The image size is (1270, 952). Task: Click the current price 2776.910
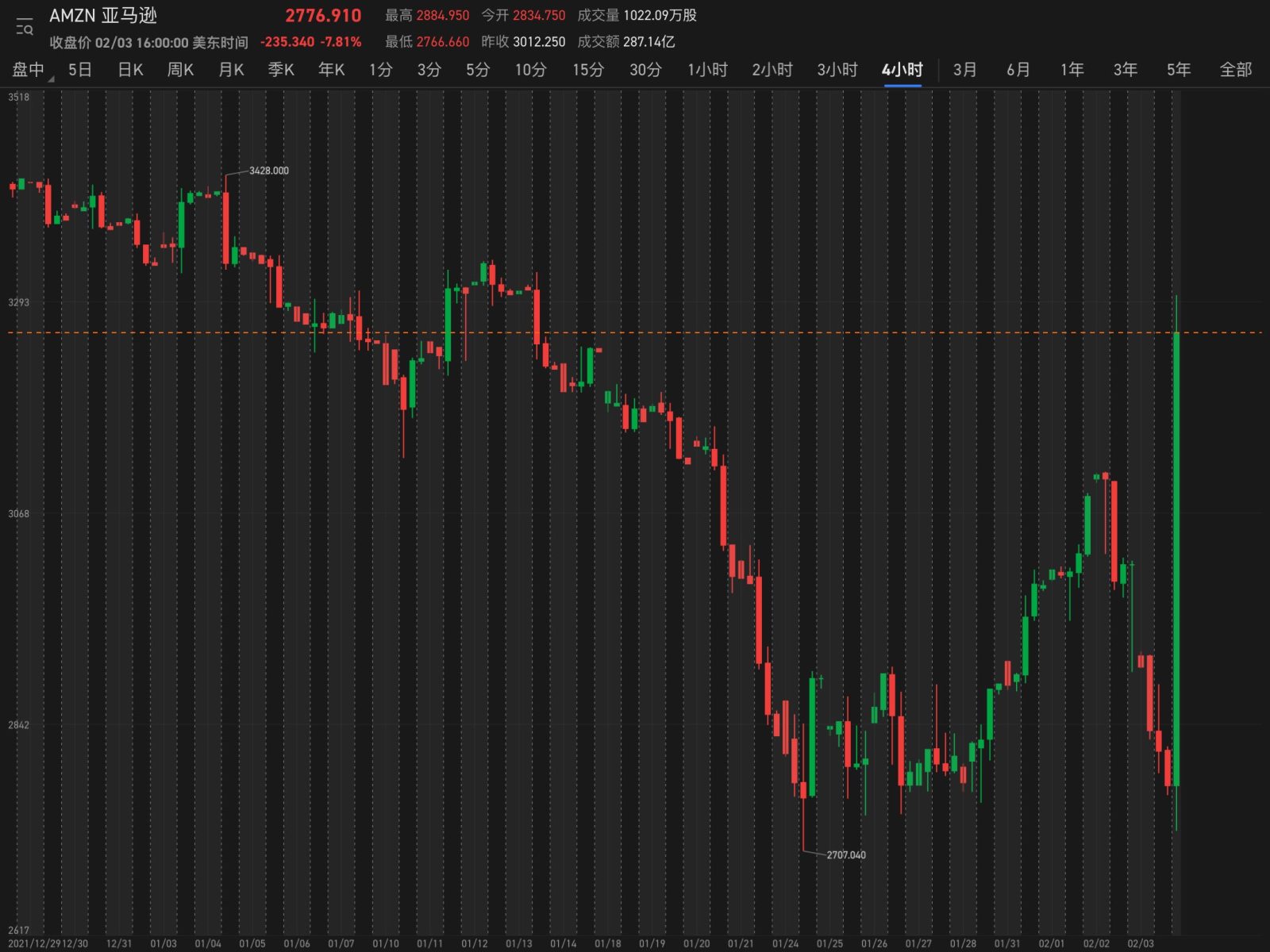tap(323, 16)
